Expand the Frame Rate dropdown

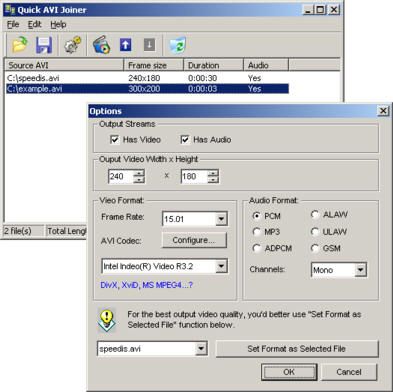coord(221,219)
